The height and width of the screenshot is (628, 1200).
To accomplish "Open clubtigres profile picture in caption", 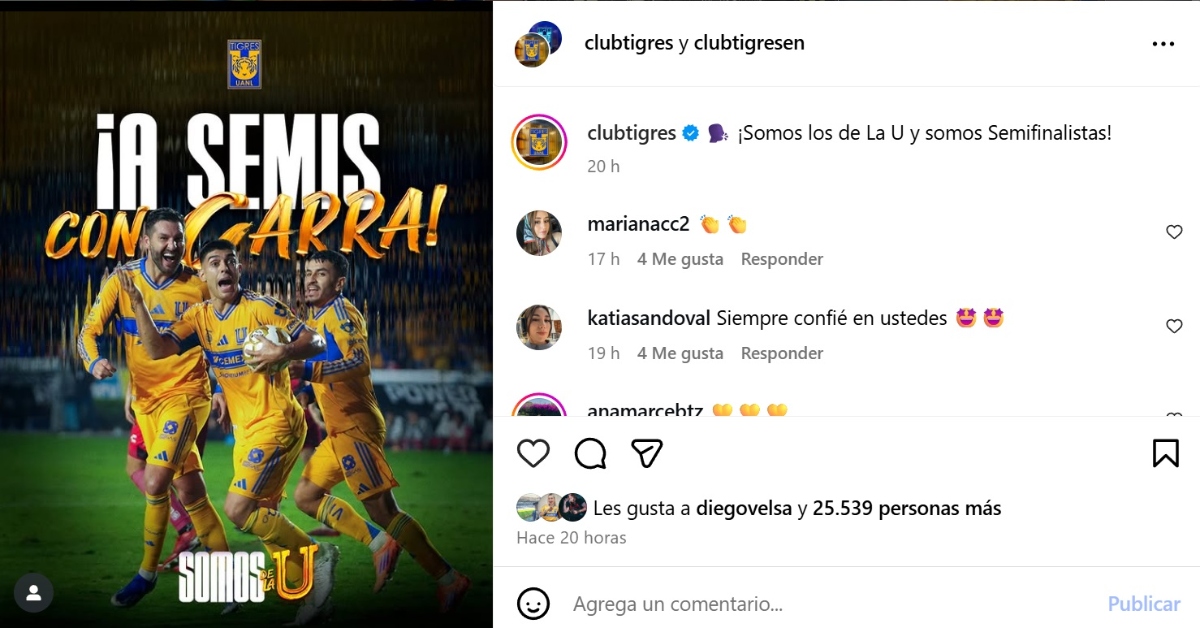I will coord(539,141).
